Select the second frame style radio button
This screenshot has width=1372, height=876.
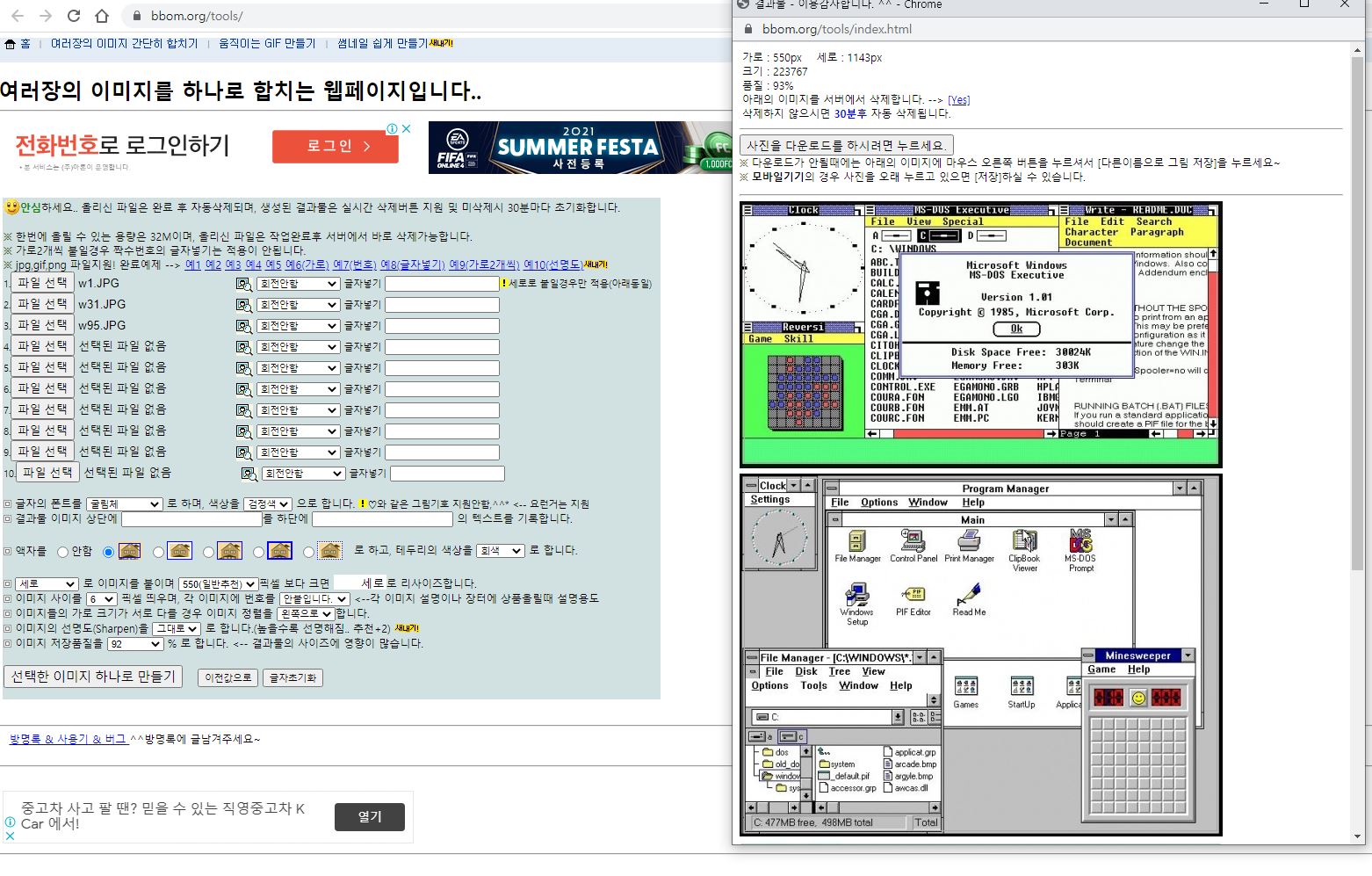(x=158, y=552)
